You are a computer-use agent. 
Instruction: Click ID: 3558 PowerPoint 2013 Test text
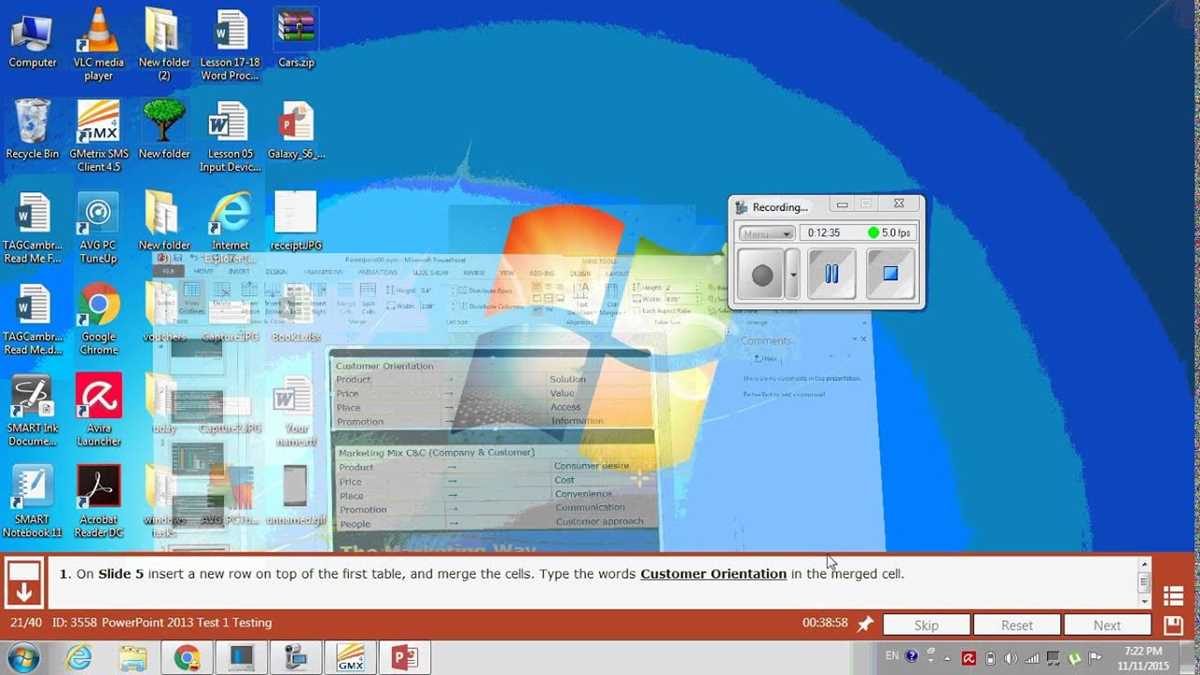[161, 623]
